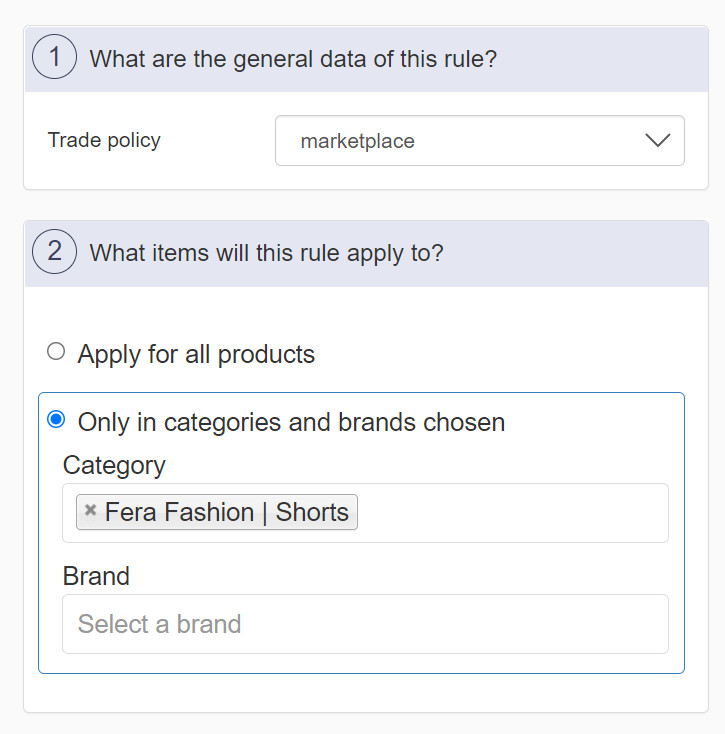This screenshot has height=734, width=725.
Task: Click the "Only in categories and brands chosen" text
Action: [x=291, y=422]
